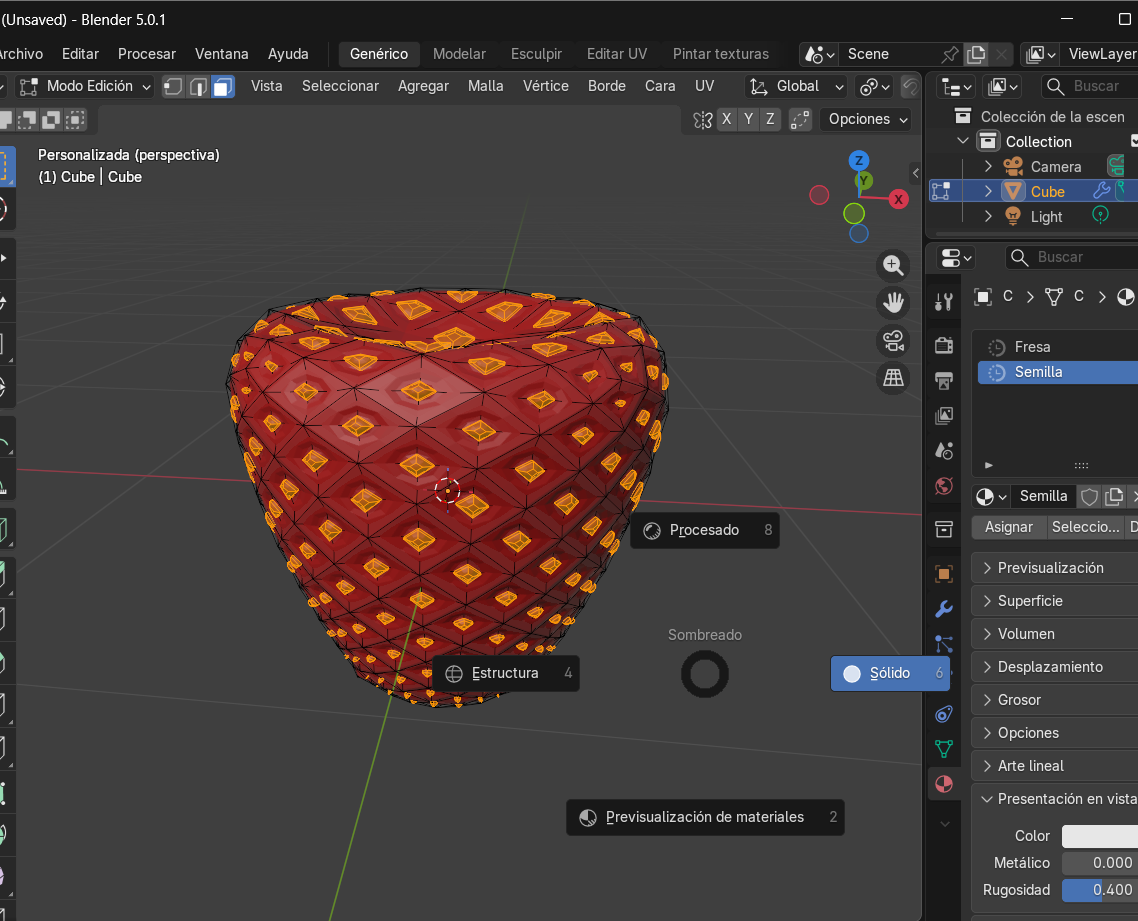
Task: Switch to vertex select mode
Action: (x=174, y=86)
